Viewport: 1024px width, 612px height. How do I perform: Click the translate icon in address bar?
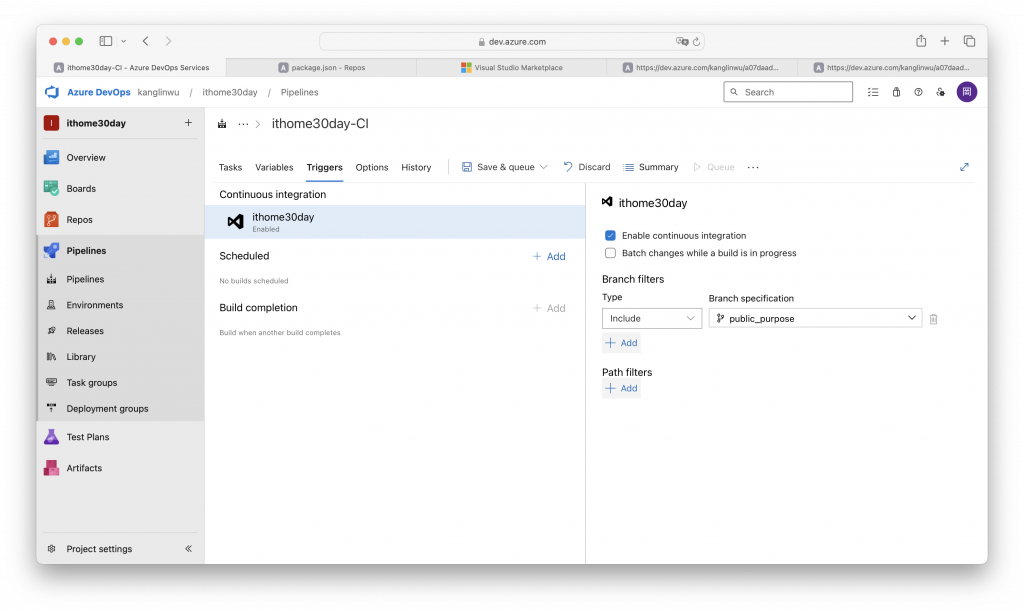(x=682, y=41)
